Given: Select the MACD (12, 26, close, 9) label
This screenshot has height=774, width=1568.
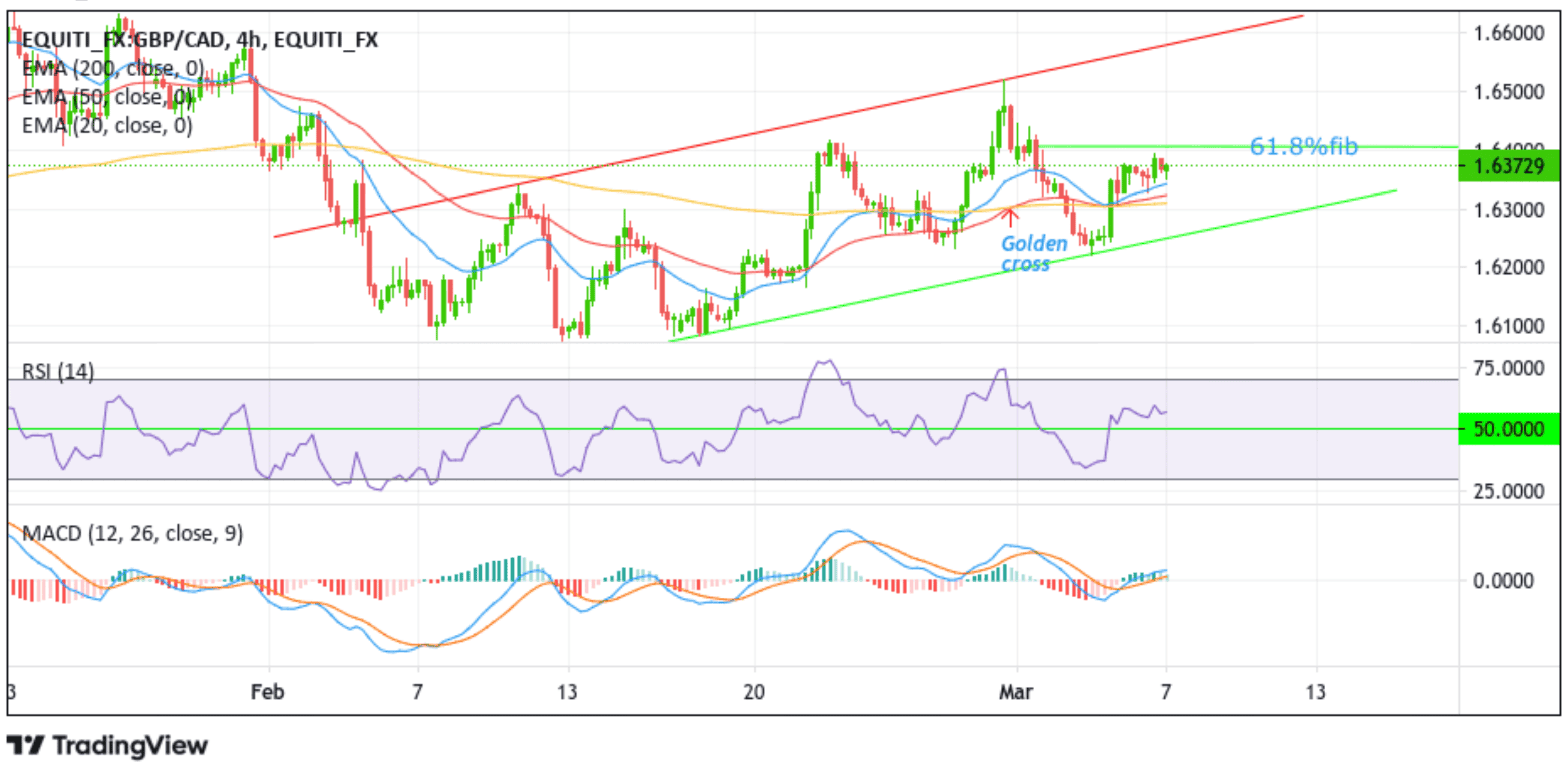Looking at the screenshot, I should point(132,534).
